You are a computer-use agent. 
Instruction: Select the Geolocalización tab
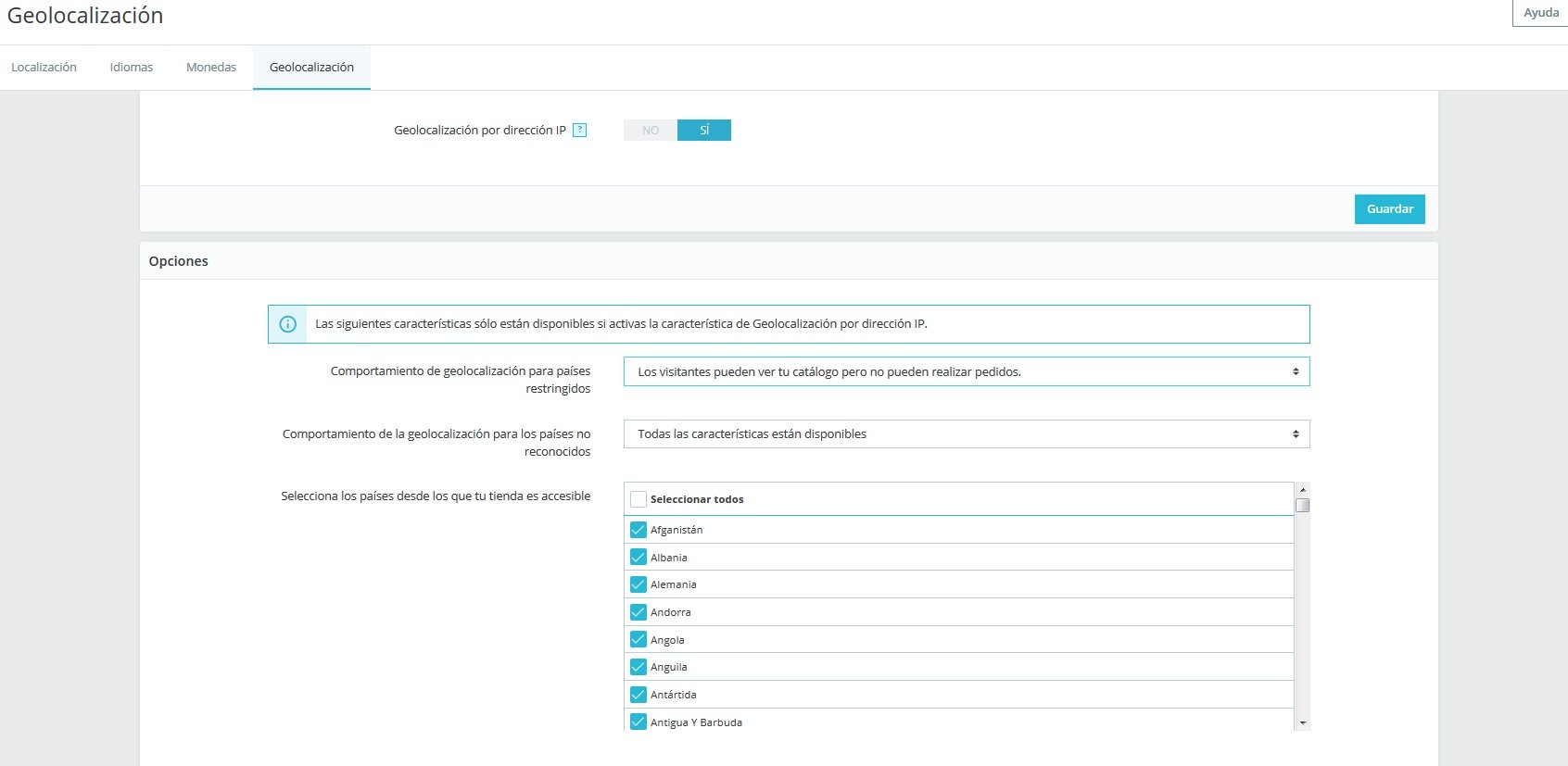311,68
